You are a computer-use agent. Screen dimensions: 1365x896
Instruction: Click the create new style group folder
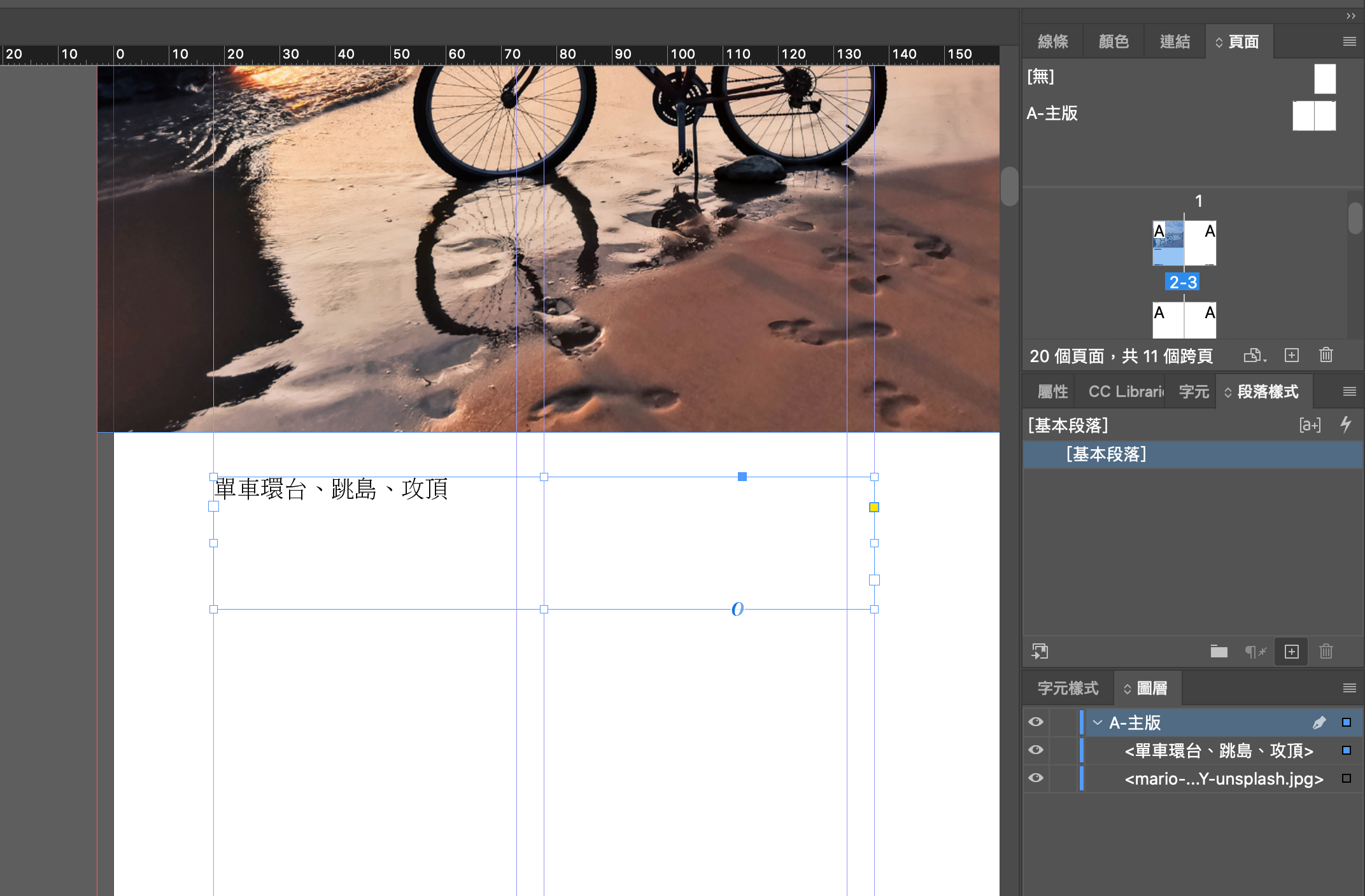click(1219, 652)
